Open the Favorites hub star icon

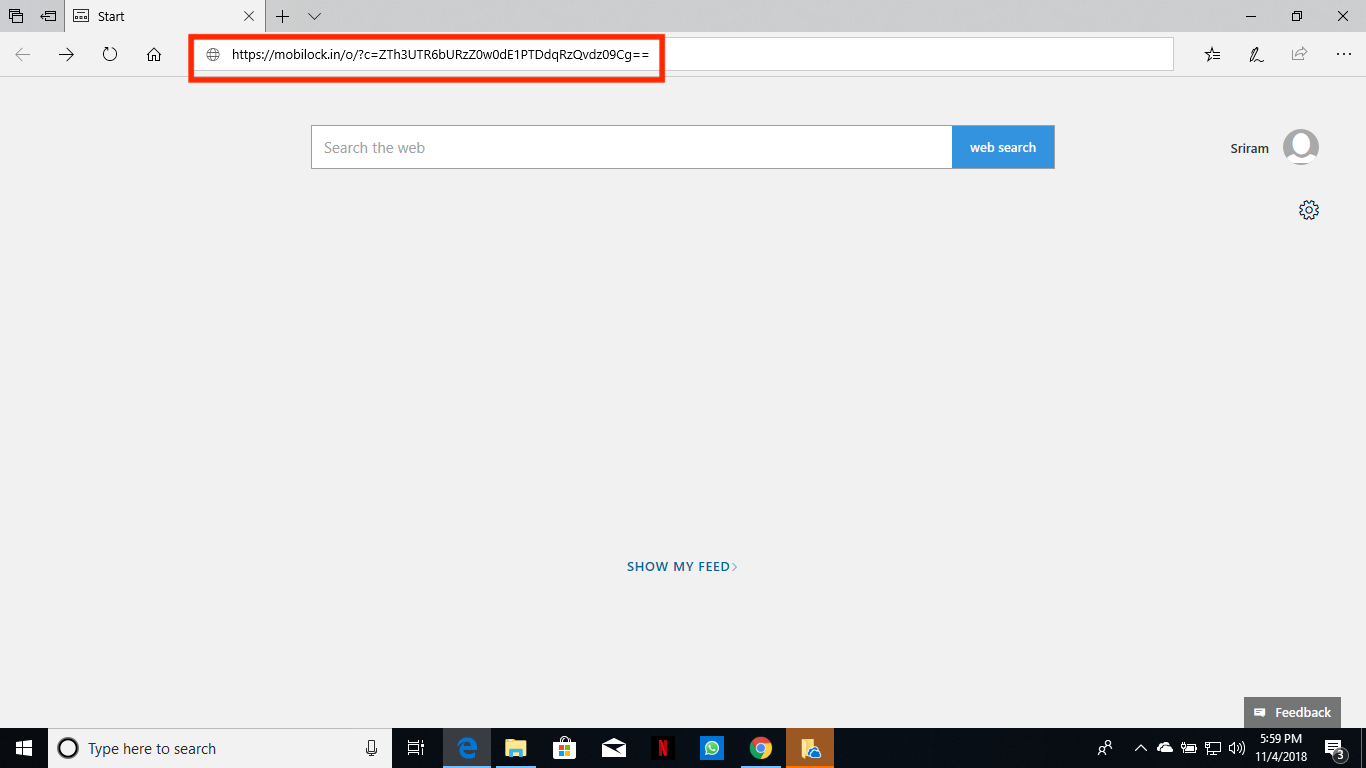point(1212,54)
